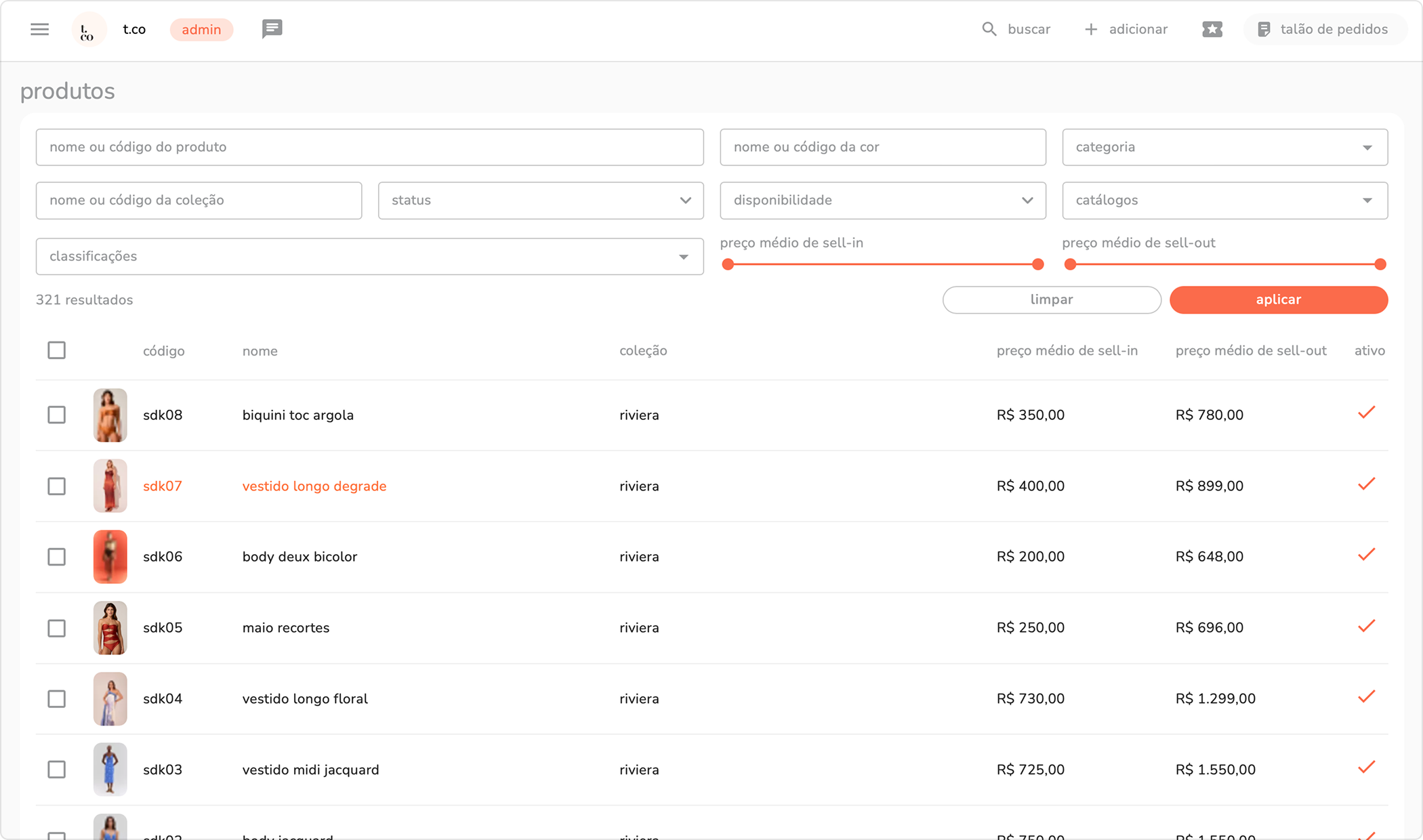The height and width of the screenshot is (840, 1423).
Task: Open the hamburger menu
Action: pyautogui.click(x=40, y=29)
